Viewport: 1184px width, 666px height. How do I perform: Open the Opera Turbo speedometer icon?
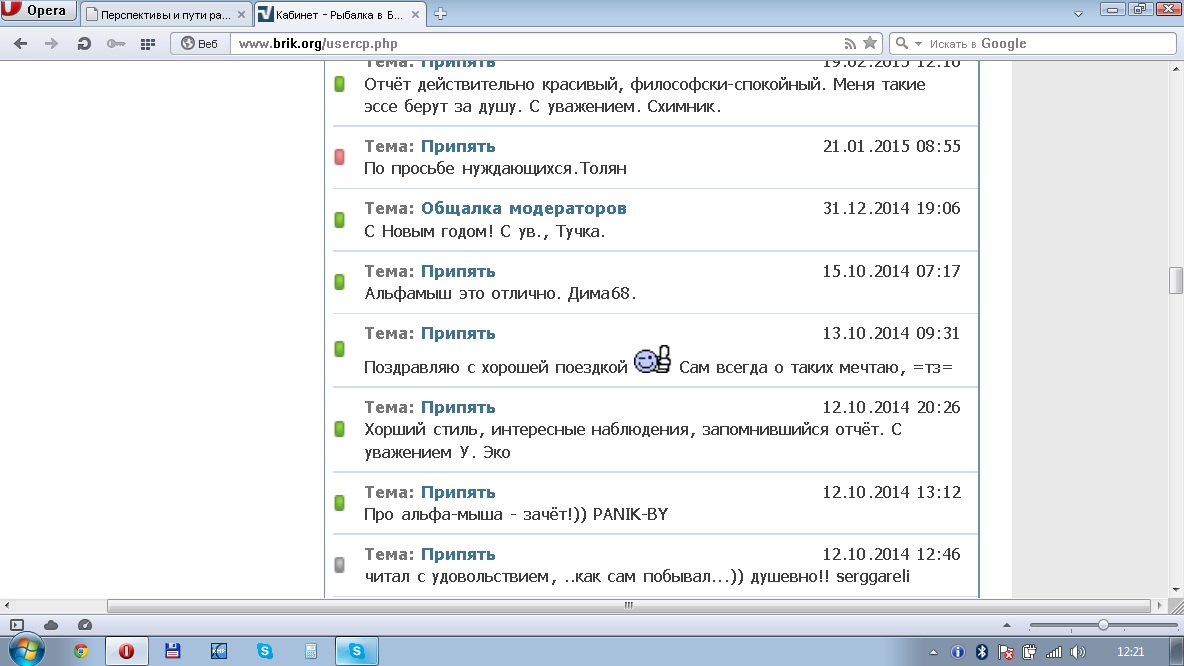click(85, 625)
